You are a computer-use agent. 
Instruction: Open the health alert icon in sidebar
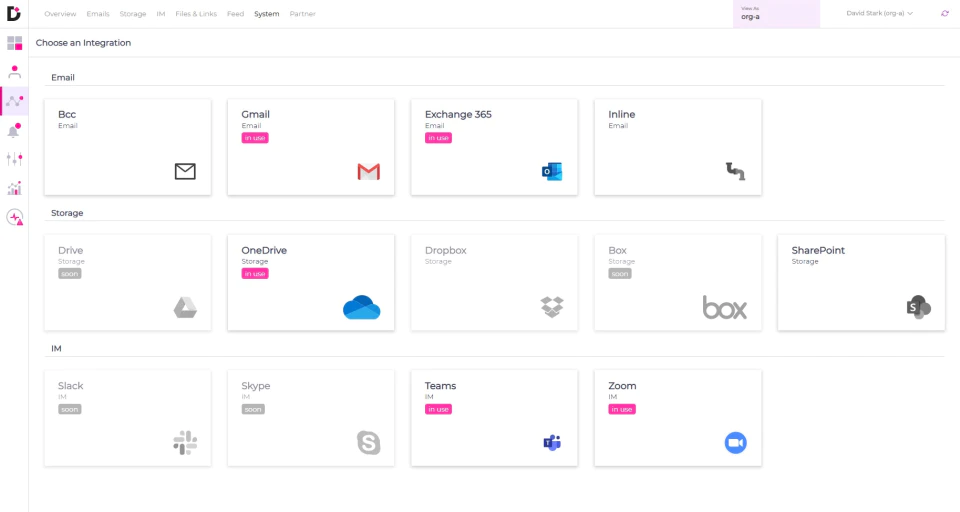[15, 217]
